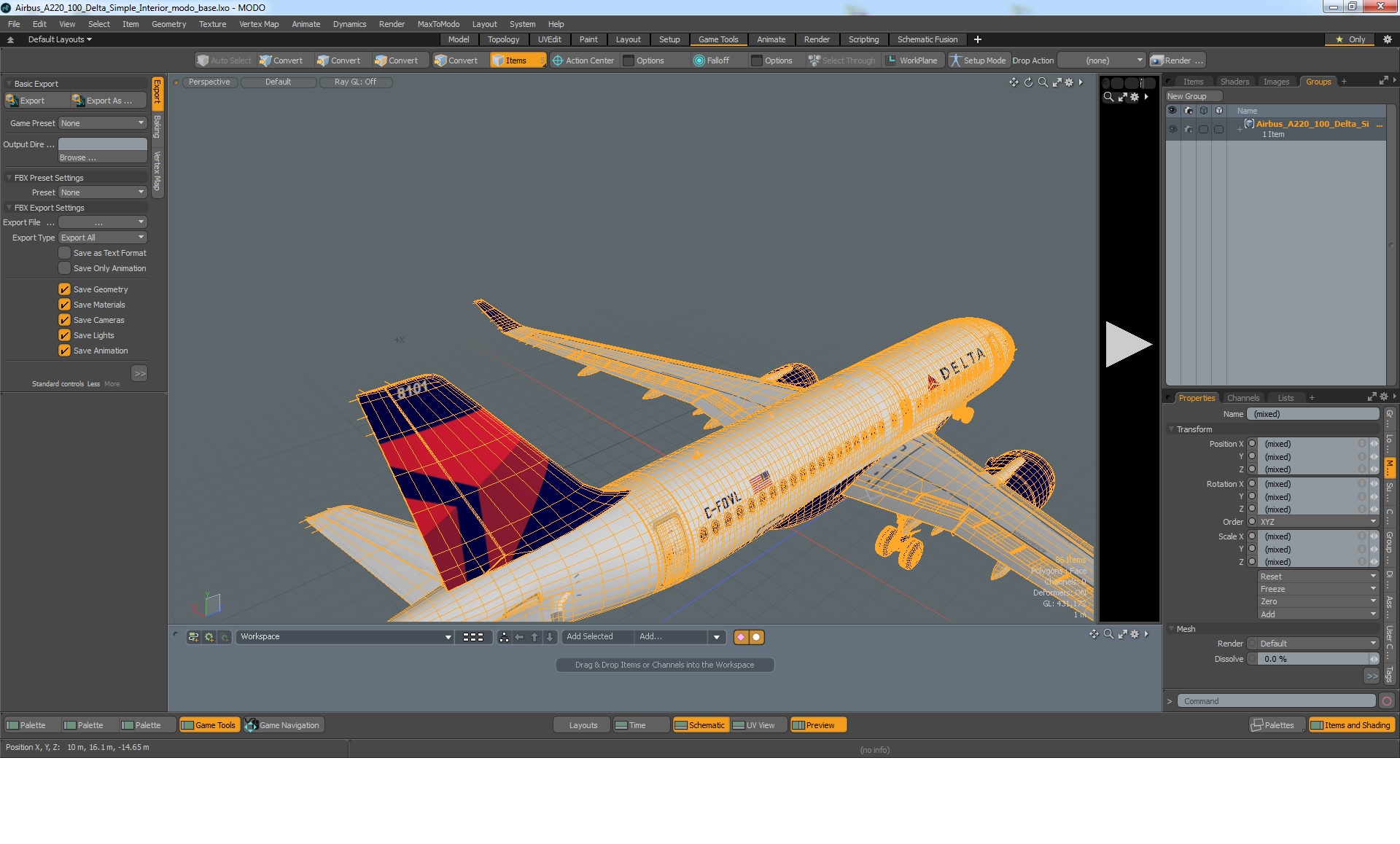Click the settings gear near Only
This screenshot has width=1400, height=844.
pyautogui.click(x=1387, y=39)
